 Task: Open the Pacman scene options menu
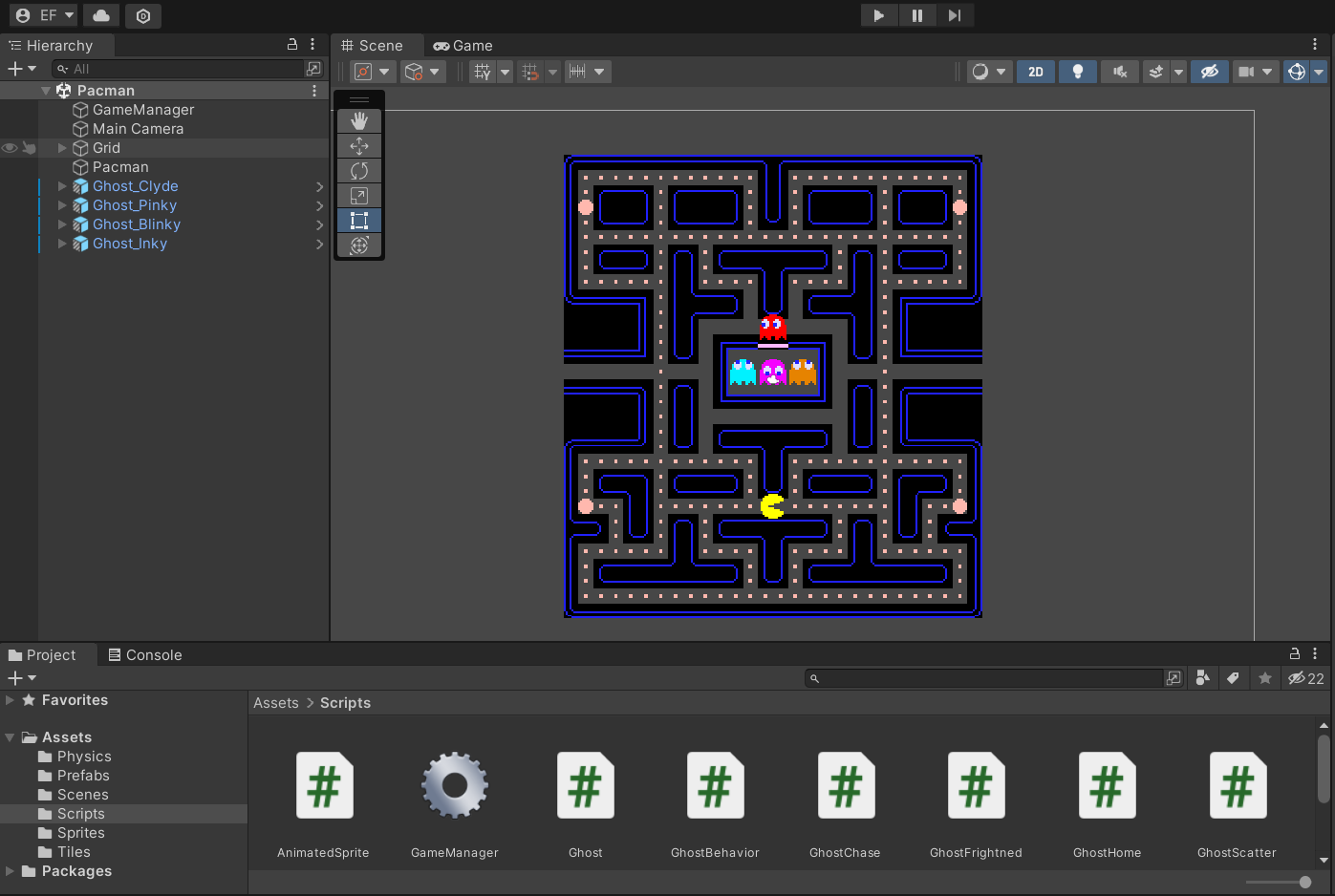[314, 91]
